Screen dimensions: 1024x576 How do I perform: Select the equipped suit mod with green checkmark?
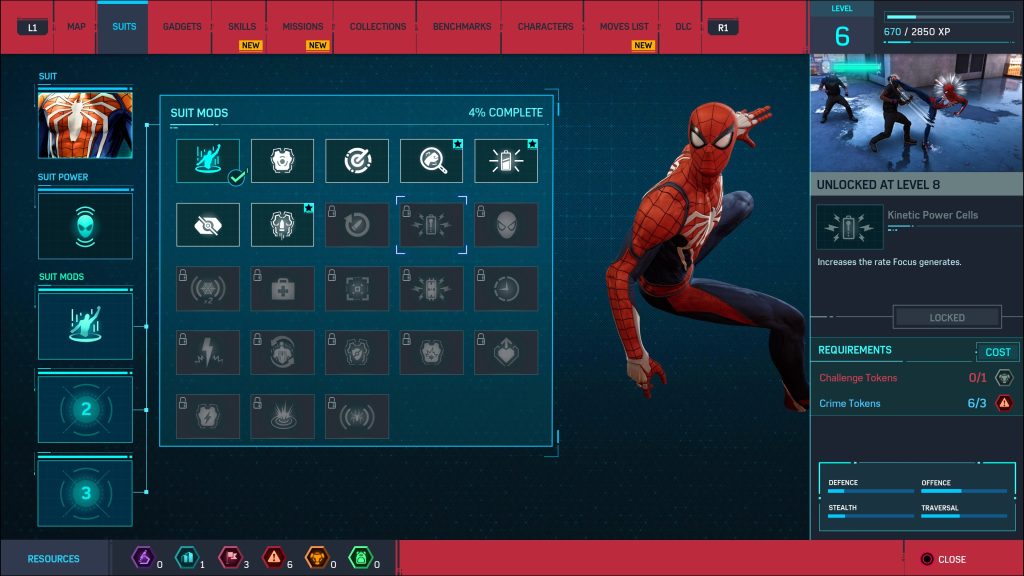click(207, 160)
